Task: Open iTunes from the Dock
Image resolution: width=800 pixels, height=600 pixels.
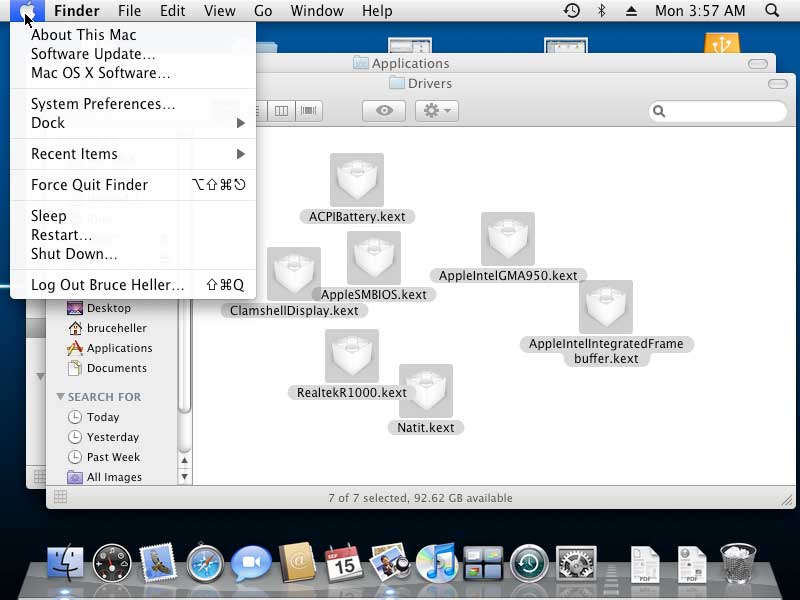Action: pos(436,563)
